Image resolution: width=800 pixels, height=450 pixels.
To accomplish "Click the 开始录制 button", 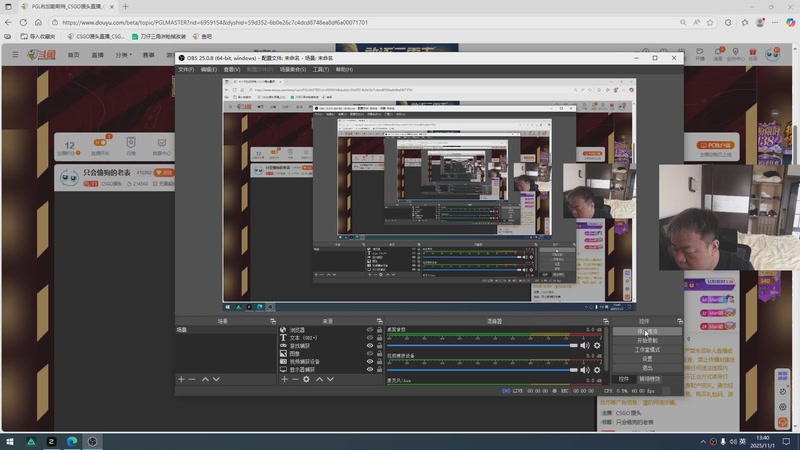I will (x=647, y=340).
